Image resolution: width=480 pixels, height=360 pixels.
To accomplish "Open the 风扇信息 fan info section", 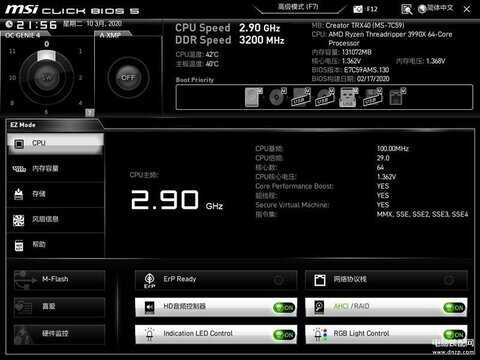I will (x=55, y=219).
